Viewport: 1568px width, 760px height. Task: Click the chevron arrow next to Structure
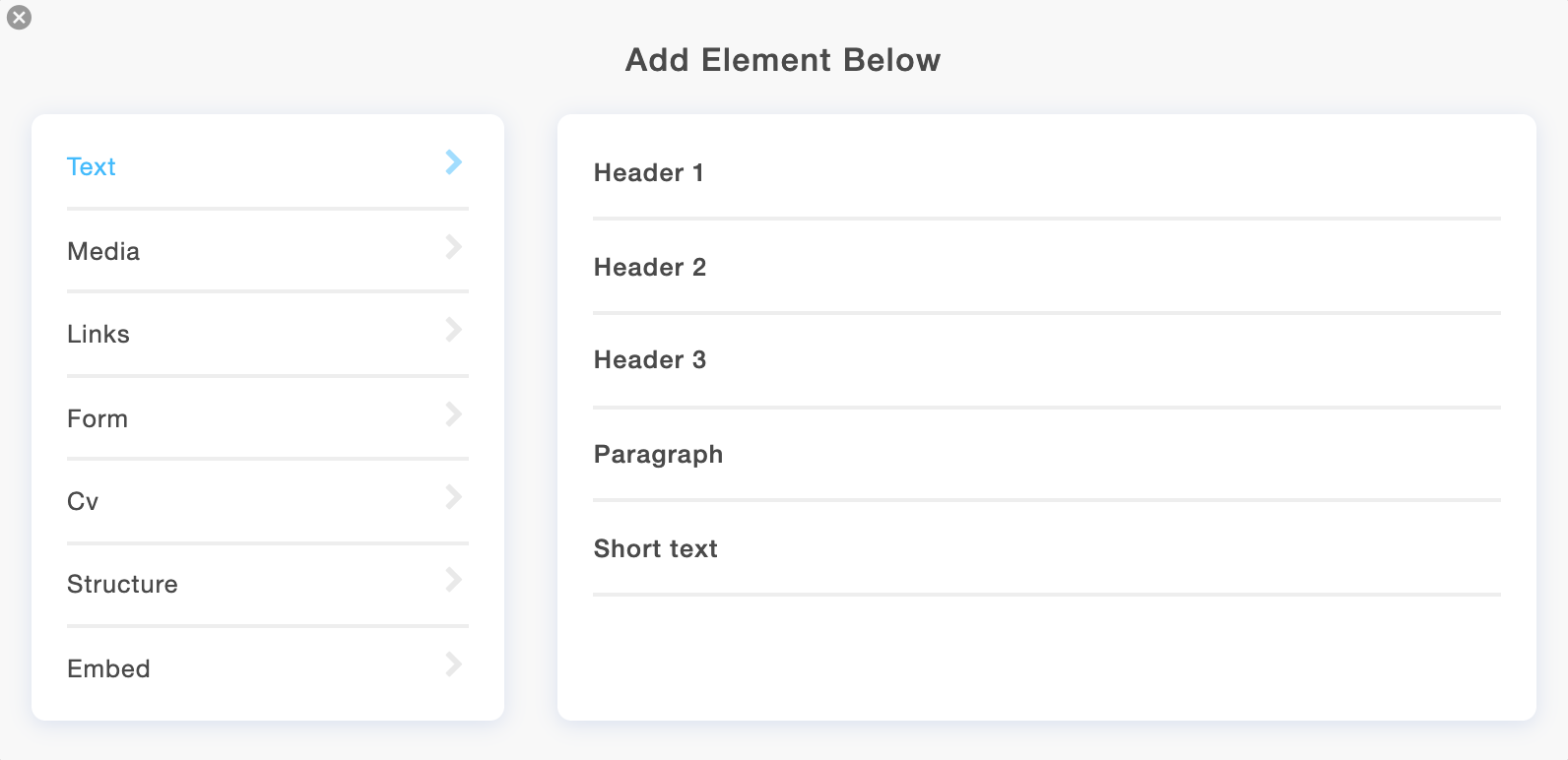[x=453, y=580]
